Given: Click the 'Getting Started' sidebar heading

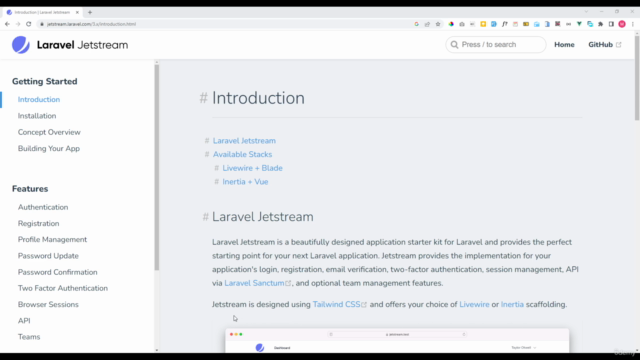Looking at the screenshot, I should tap(44, 81).
